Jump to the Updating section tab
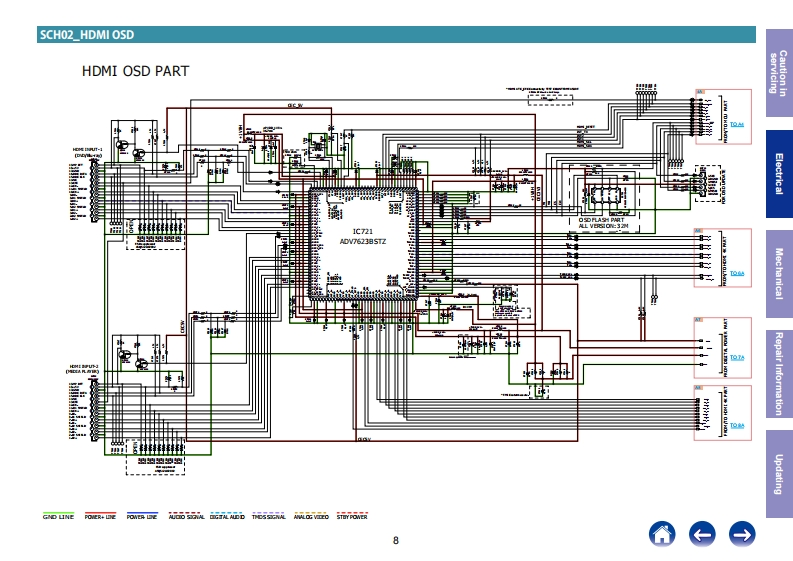The height and width of the screenshot is (561, 793). click(x=779, y=474)
